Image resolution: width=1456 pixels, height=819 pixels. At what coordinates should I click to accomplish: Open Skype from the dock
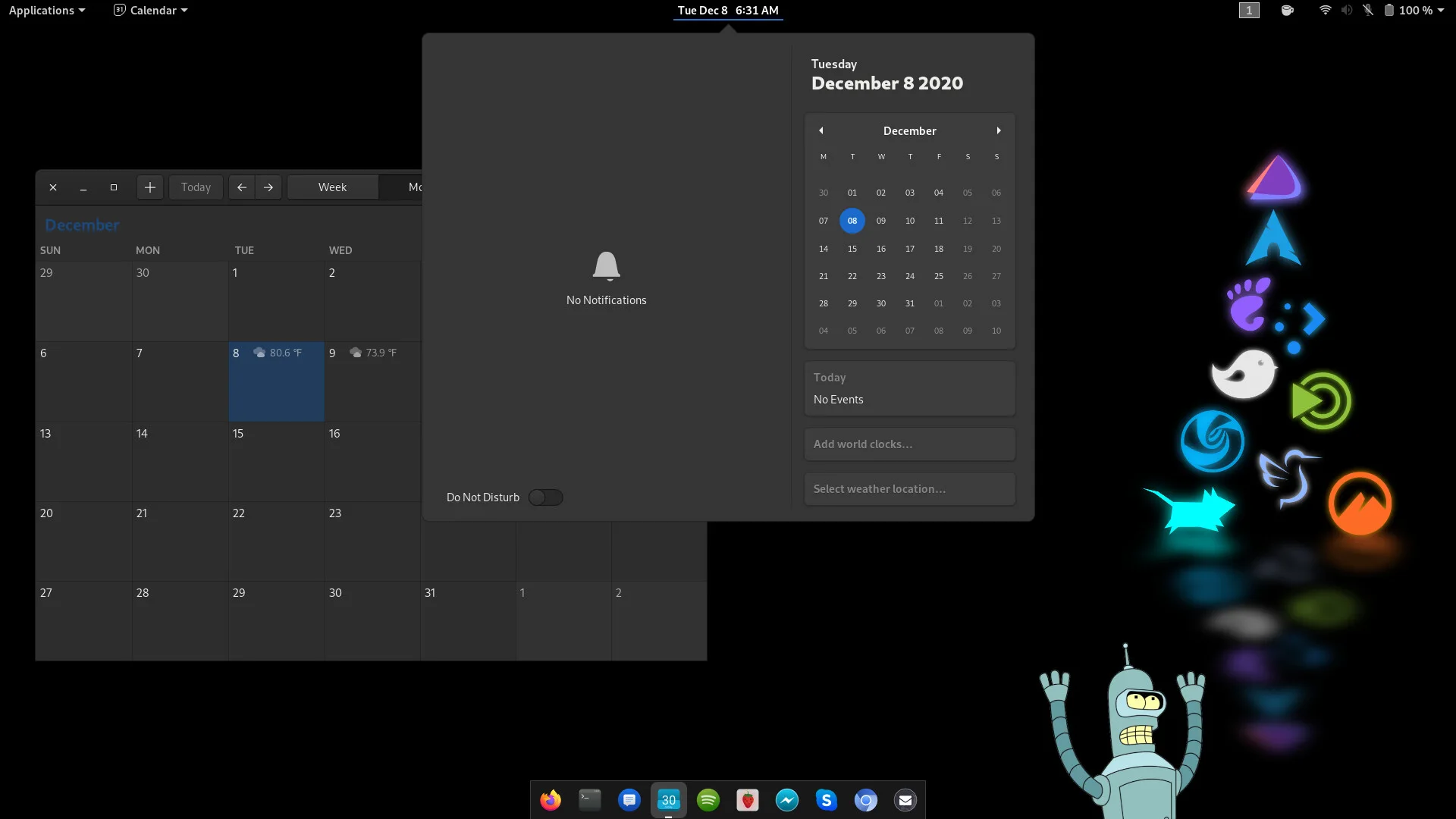(x=827, y=800)
